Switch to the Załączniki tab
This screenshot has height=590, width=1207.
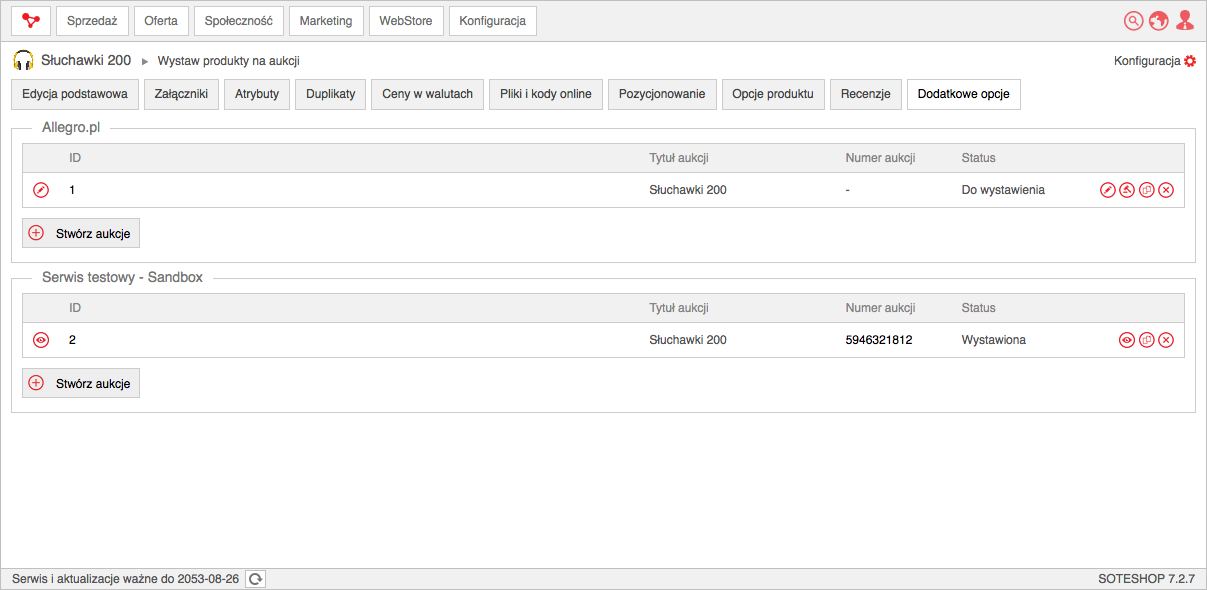point(182,94)
